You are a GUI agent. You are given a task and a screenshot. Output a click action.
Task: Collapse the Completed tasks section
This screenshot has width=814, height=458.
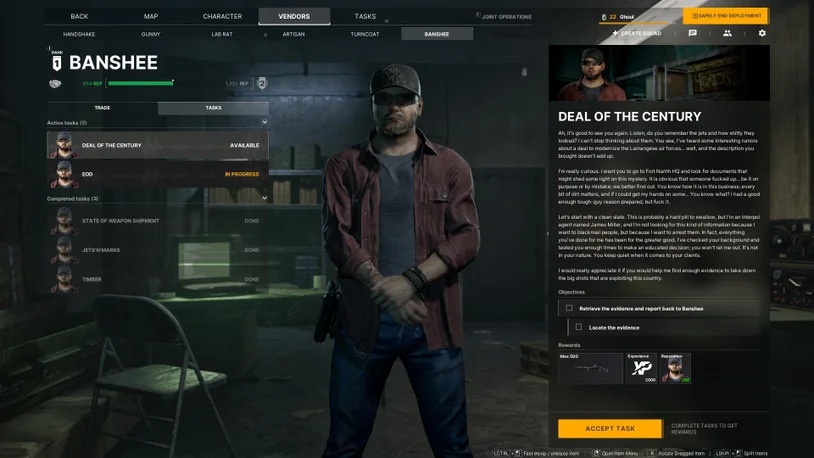click(x=264, y=198)
